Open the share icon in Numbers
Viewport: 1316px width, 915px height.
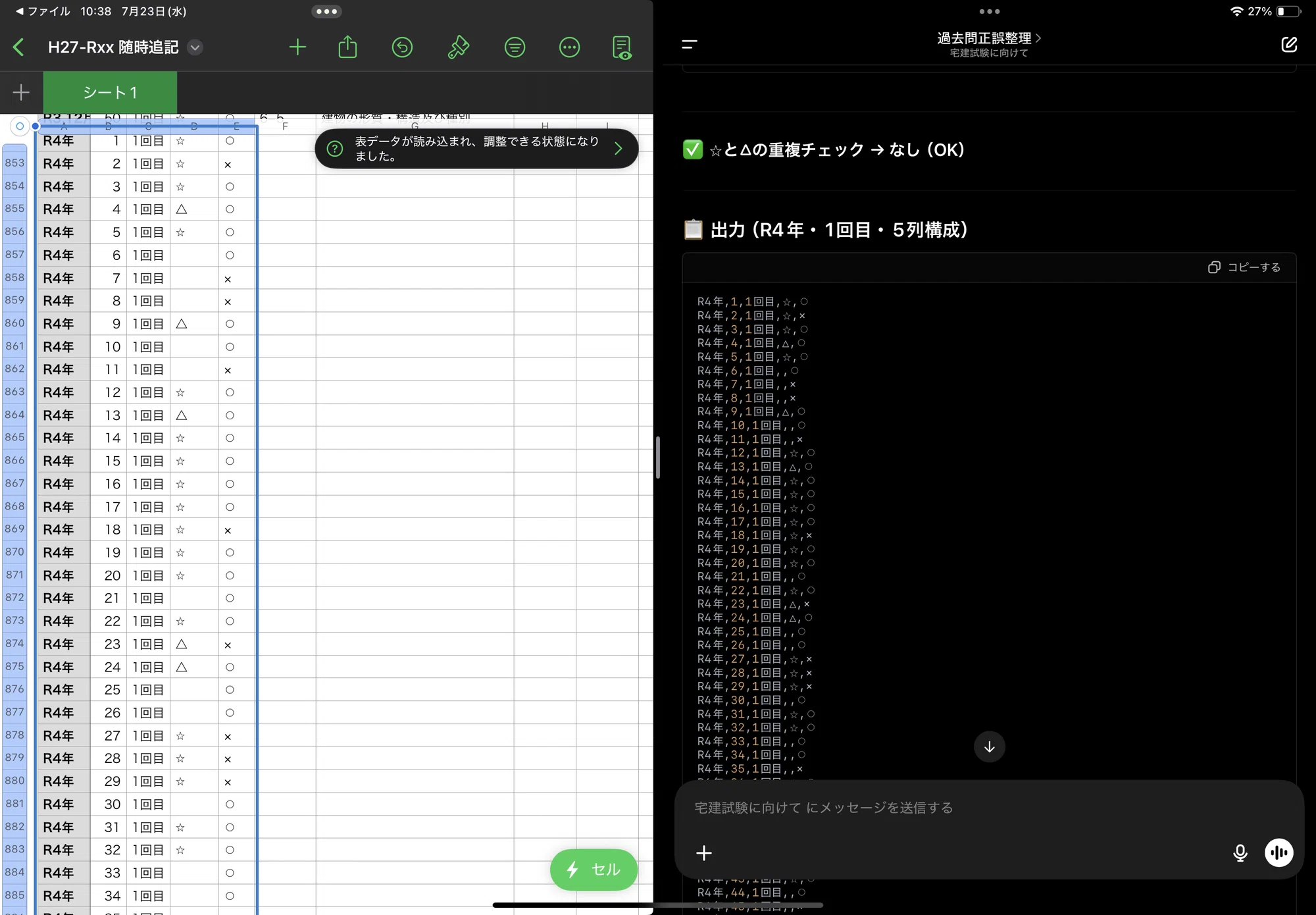tap(347, 47)
